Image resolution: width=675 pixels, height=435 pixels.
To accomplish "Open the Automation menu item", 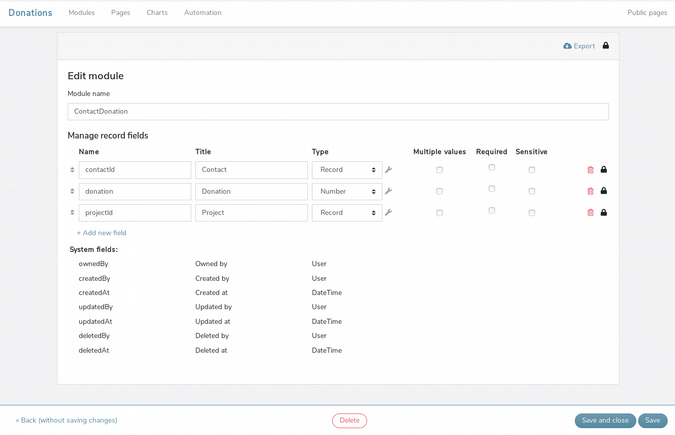I will coord(203,13).
